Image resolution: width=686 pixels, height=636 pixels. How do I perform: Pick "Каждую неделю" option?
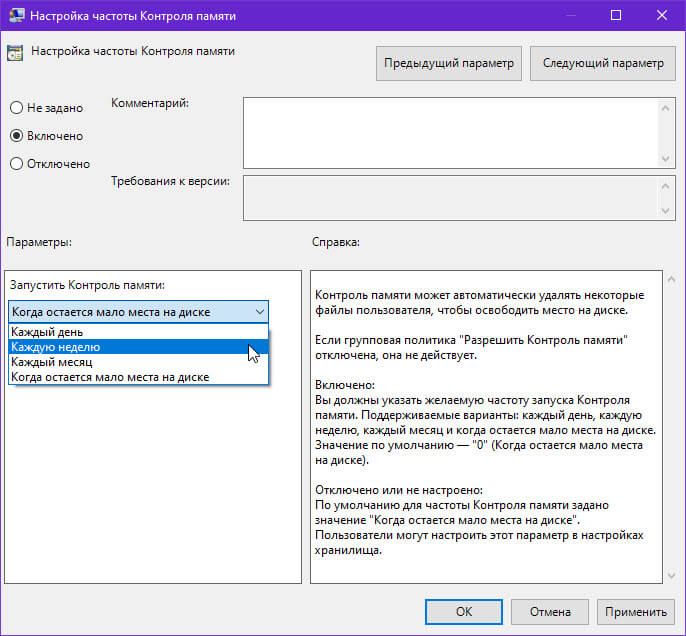tap(138, 347)
